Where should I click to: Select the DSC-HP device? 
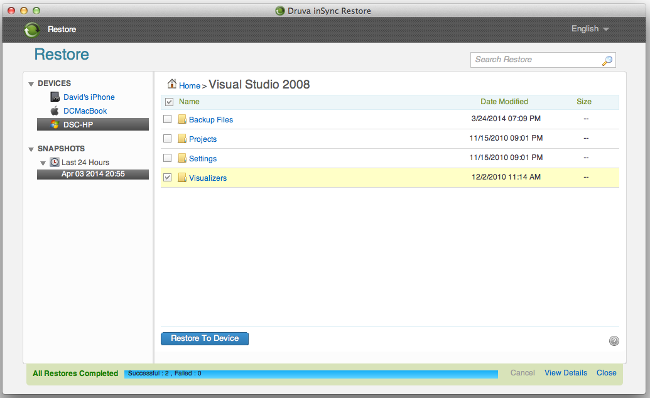point(93,124)
